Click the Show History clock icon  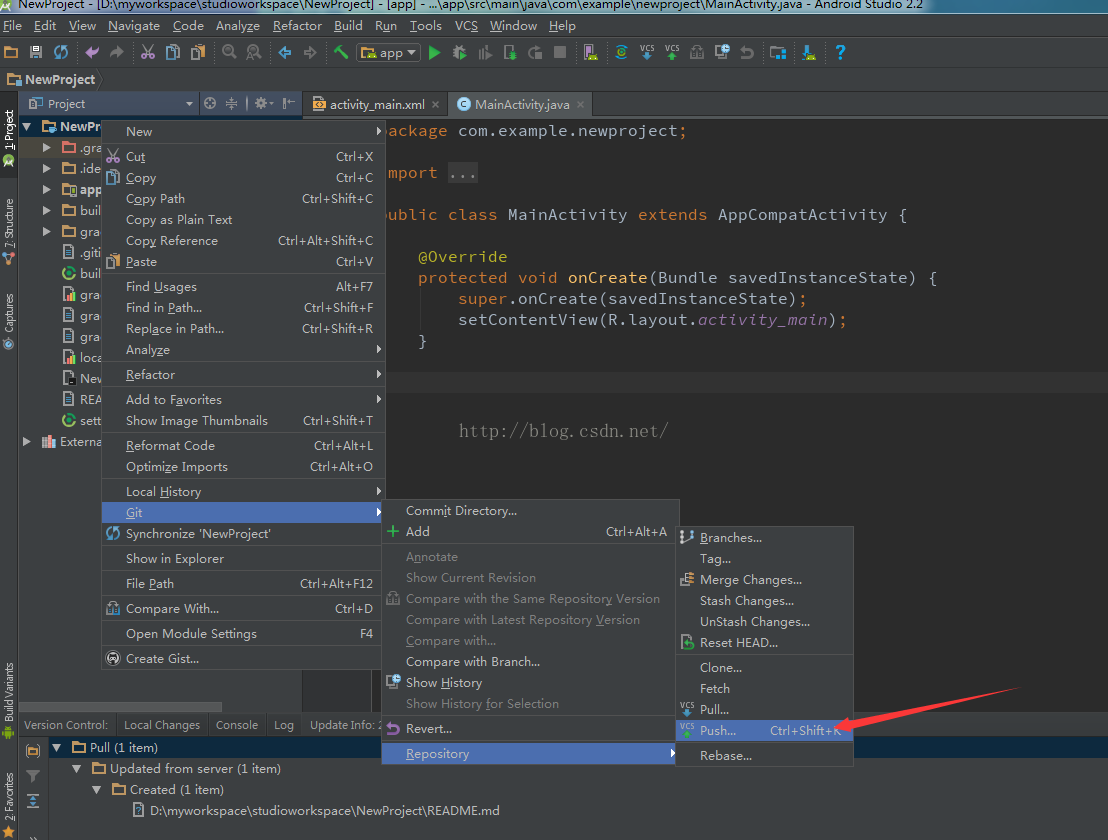722,52
